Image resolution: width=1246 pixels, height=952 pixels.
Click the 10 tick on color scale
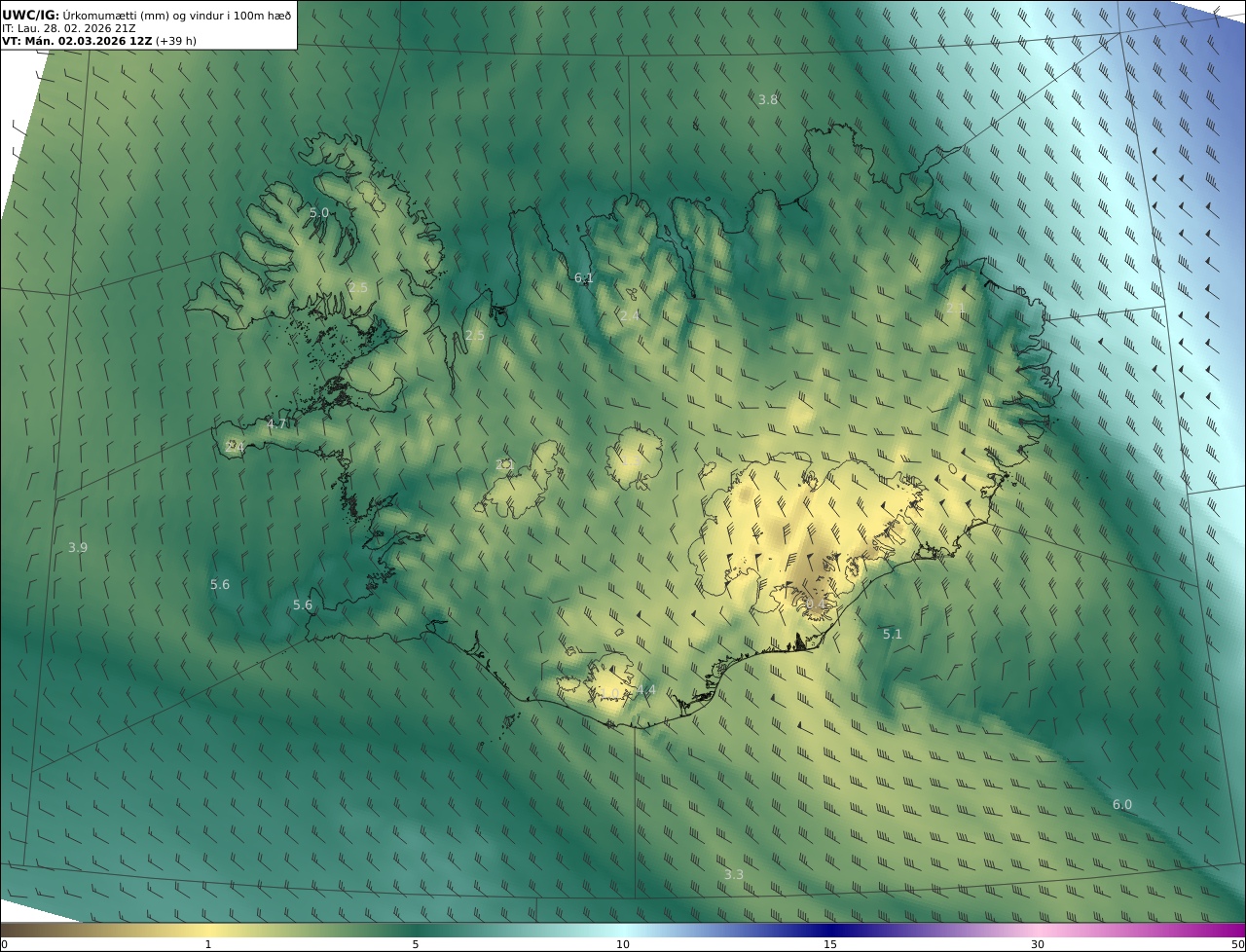click(623, 944)
